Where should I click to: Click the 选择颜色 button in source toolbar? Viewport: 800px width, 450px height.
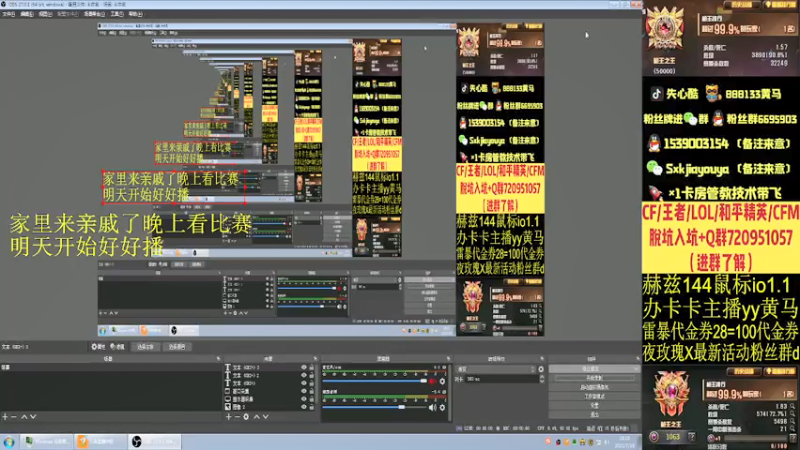point(177,347)
